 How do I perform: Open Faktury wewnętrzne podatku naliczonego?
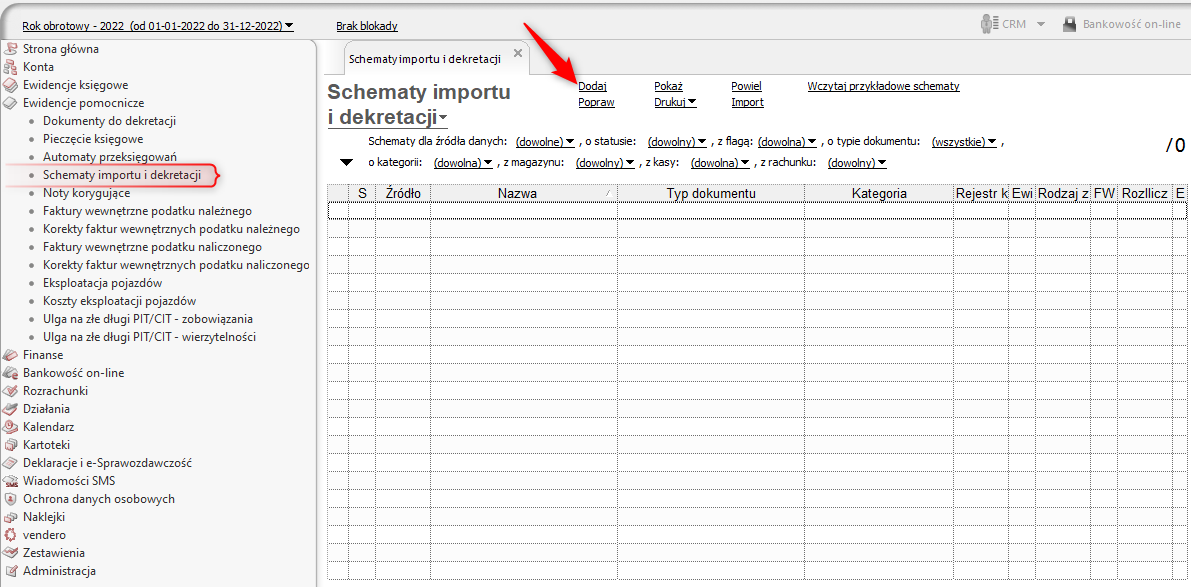click(x=153, y=247)
